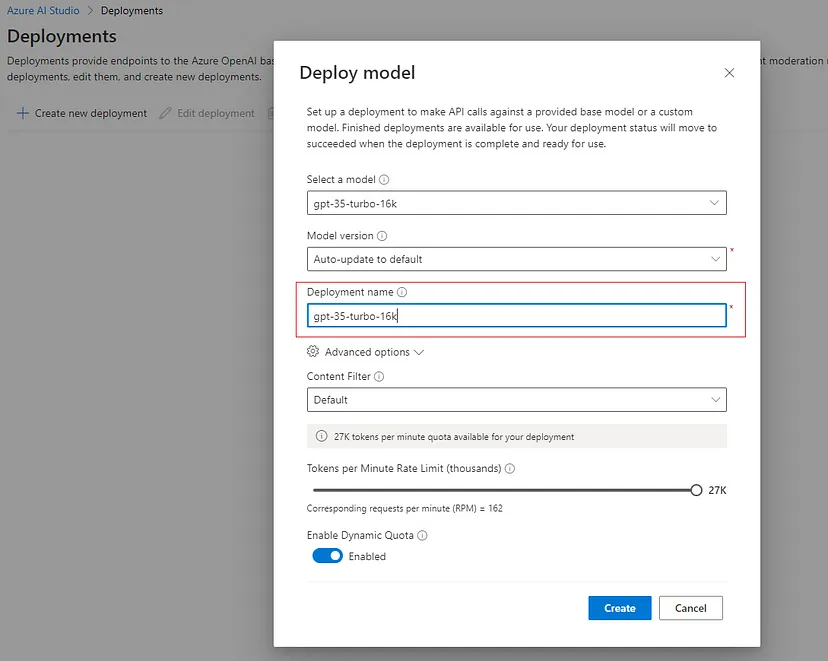
Task: Click the Corresponding requests per minute text
Action: coord(404,508)
